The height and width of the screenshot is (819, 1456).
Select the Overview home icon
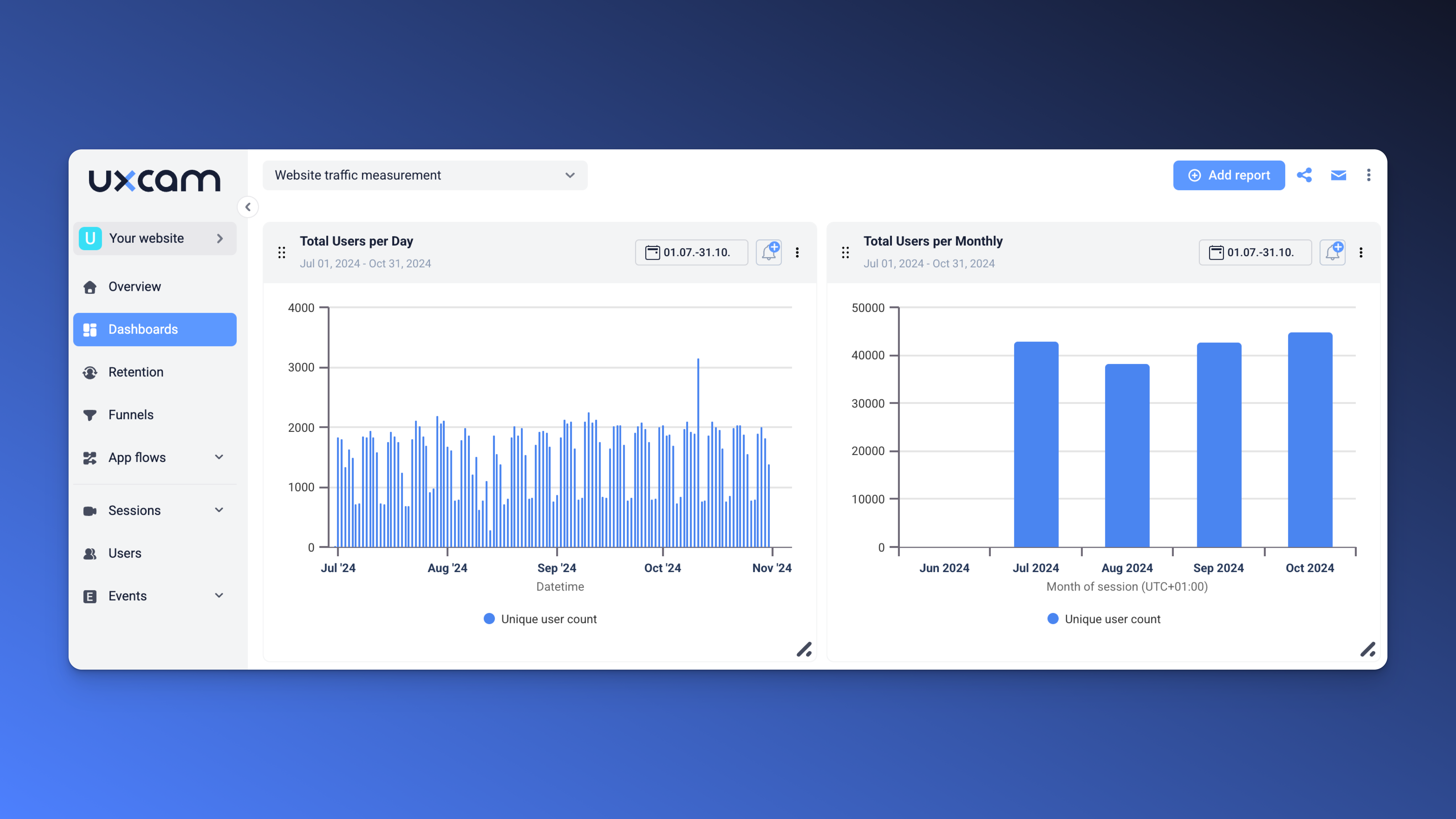(x=90, y=287)
